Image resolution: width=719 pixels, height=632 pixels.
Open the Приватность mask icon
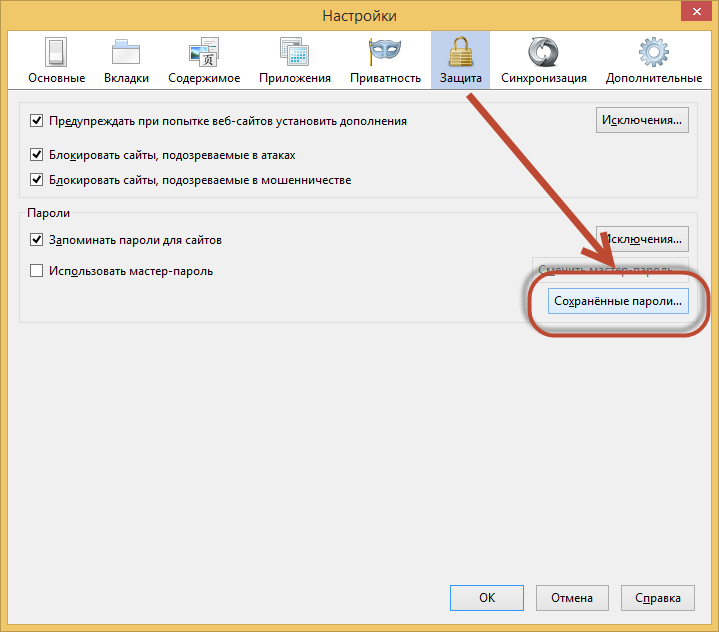click(x=385, y=59)
